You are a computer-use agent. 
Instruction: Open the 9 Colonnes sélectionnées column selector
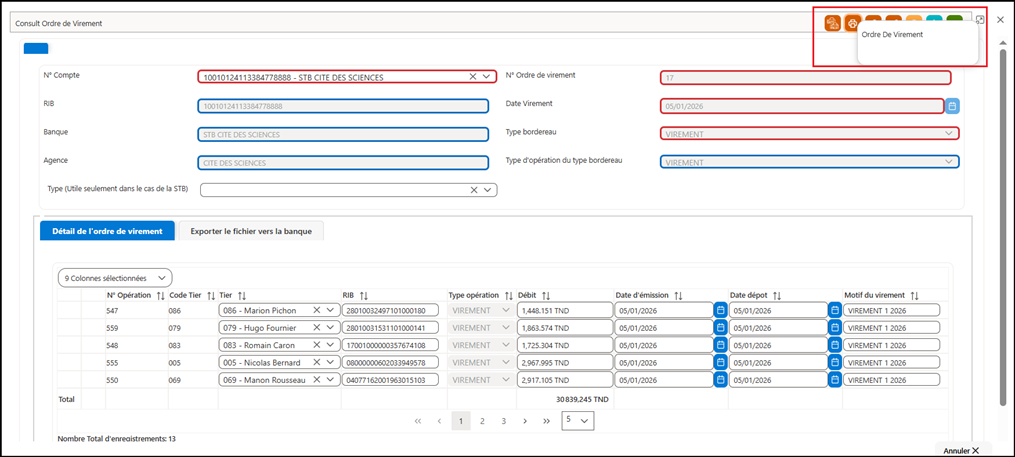click(115, 278)
